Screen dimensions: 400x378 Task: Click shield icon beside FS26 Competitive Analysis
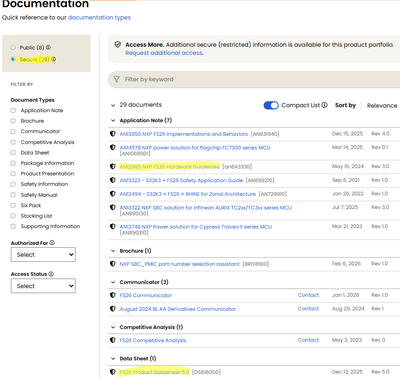point(113,340)
